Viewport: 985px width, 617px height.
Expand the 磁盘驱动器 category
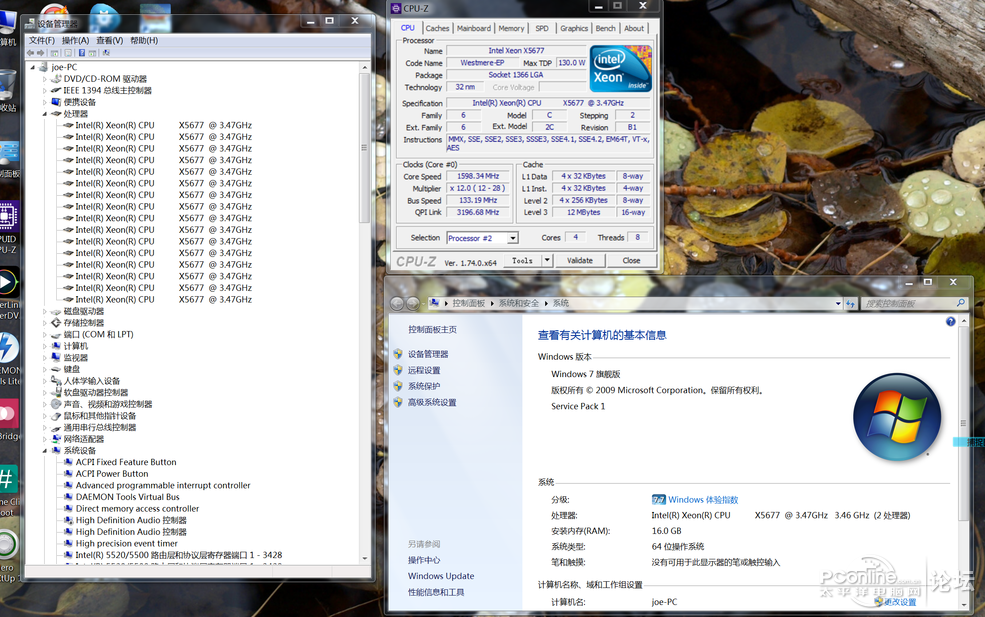[45, 311]
